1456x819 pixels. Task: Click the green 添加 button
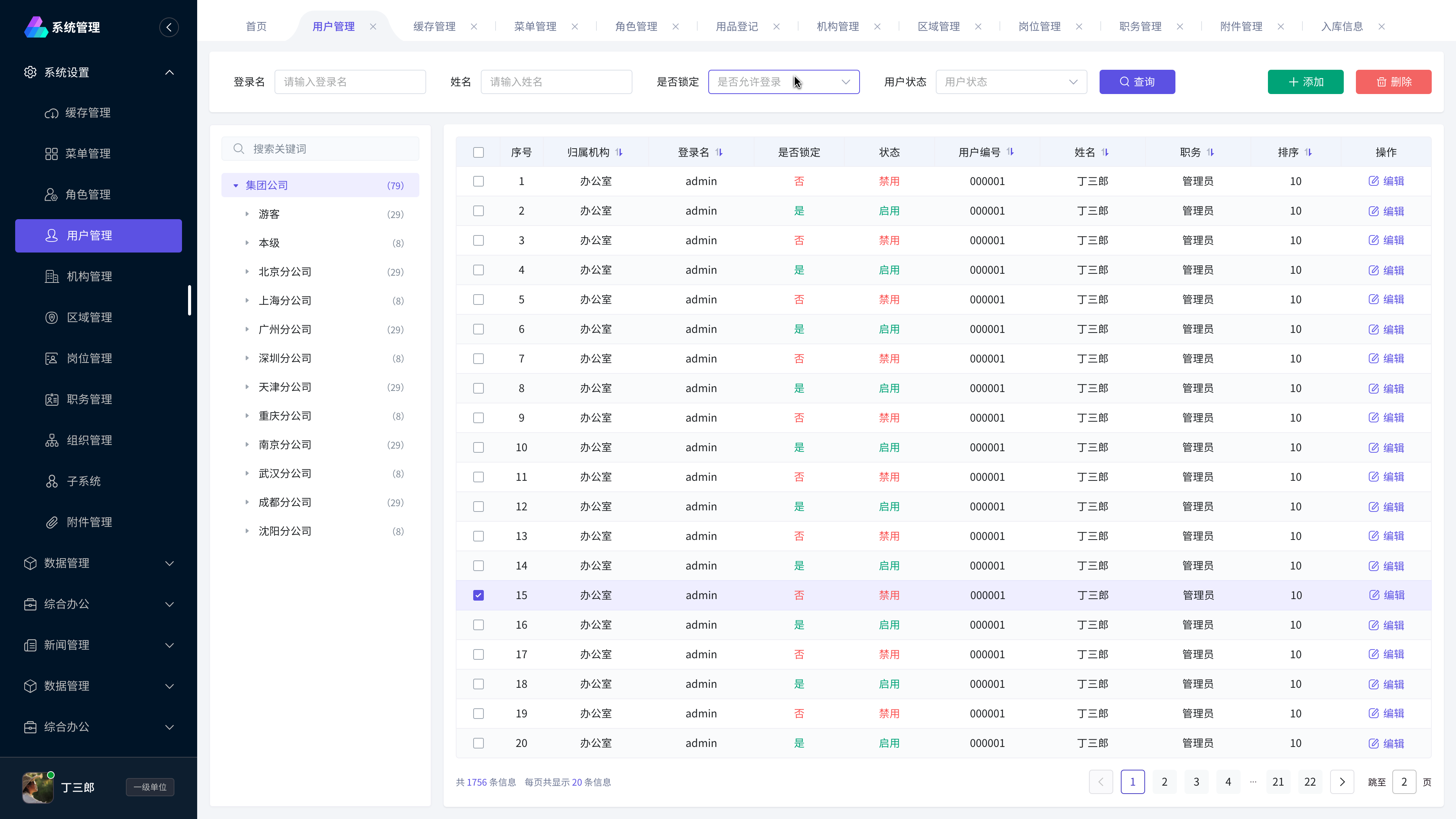[x=1305, y=82]
